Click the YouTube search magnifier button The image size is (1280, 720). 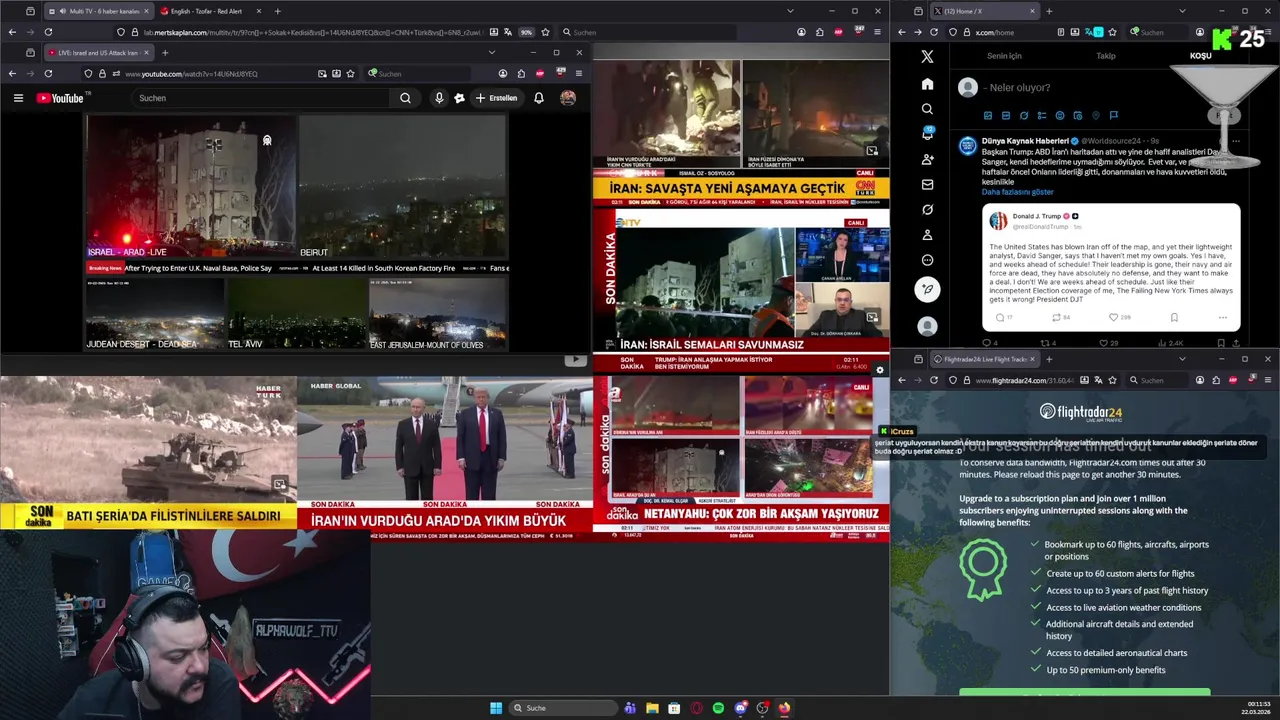(405, 98)
